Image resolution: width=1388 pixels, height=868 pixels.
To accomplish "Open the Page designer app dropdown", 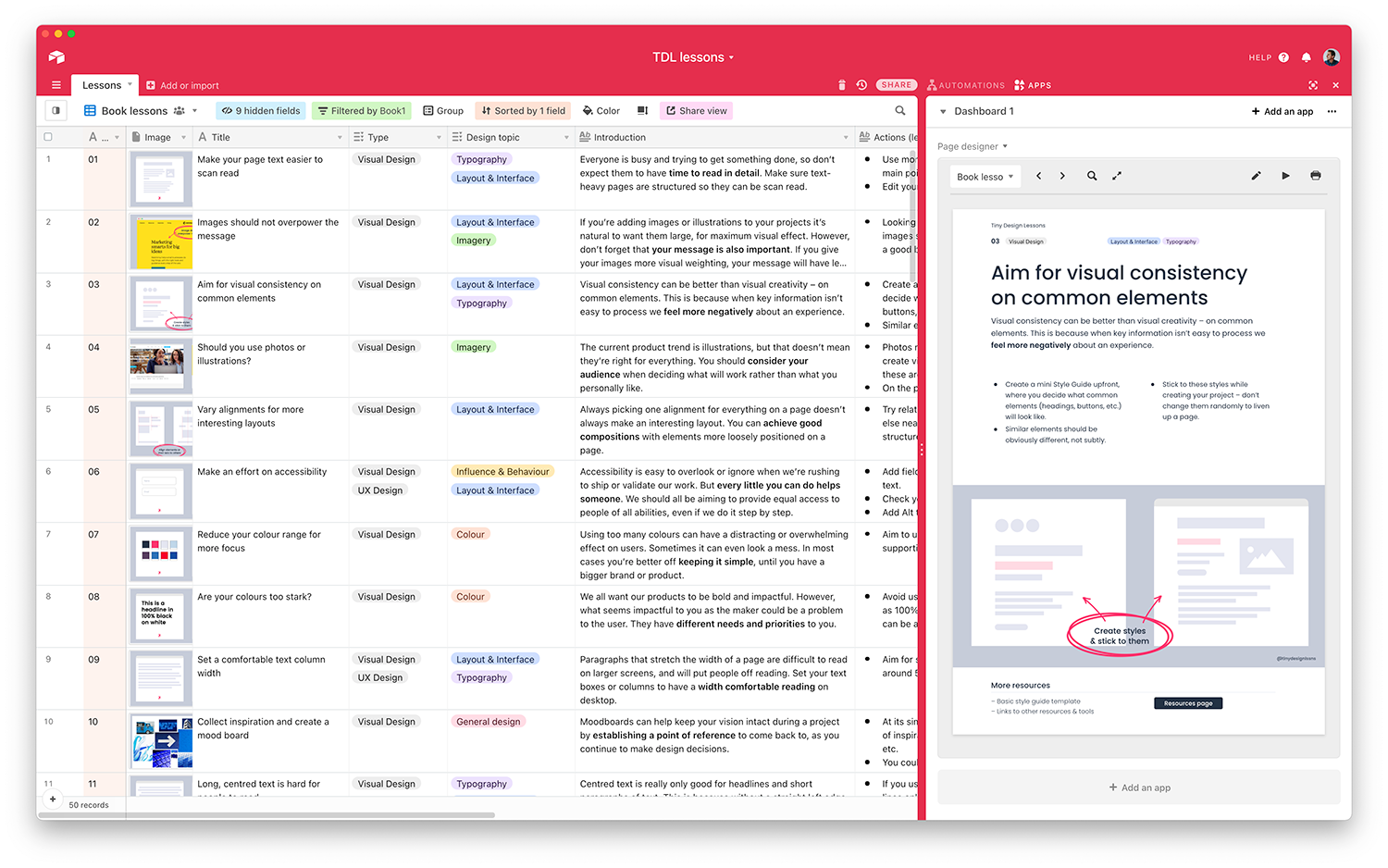I will [973, 146].
